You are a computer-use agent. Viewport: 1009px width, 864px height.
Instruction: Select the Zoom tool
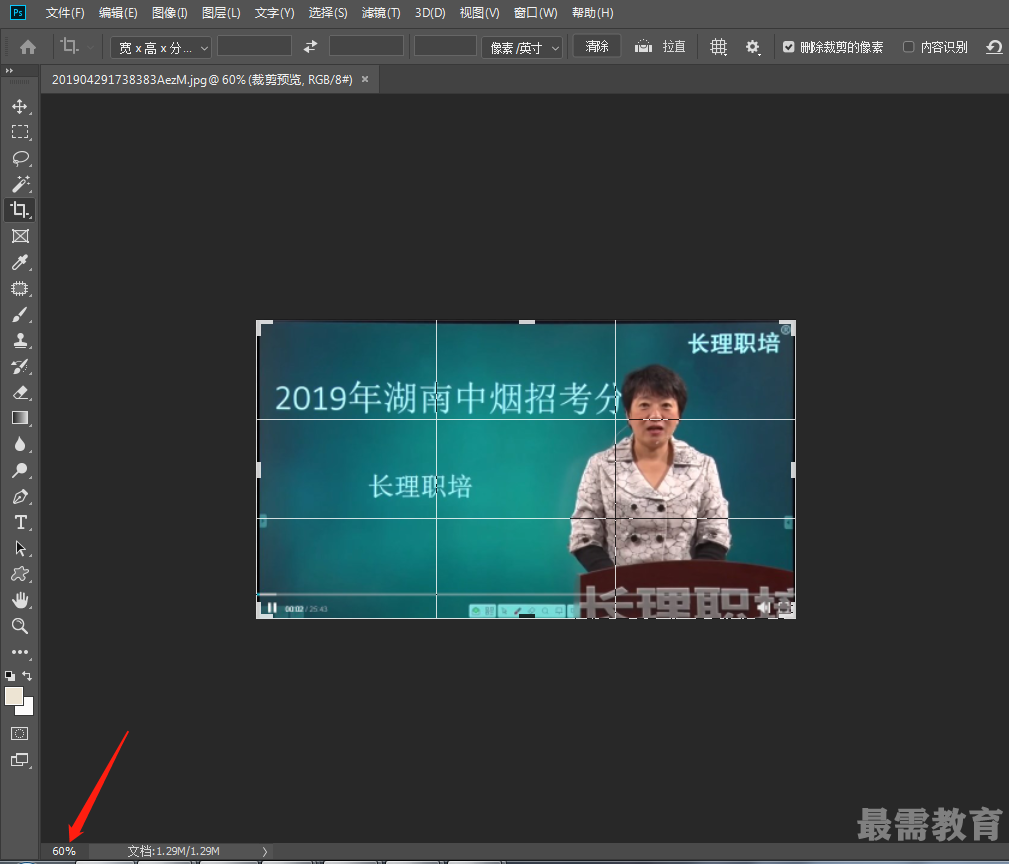(20, 626)
